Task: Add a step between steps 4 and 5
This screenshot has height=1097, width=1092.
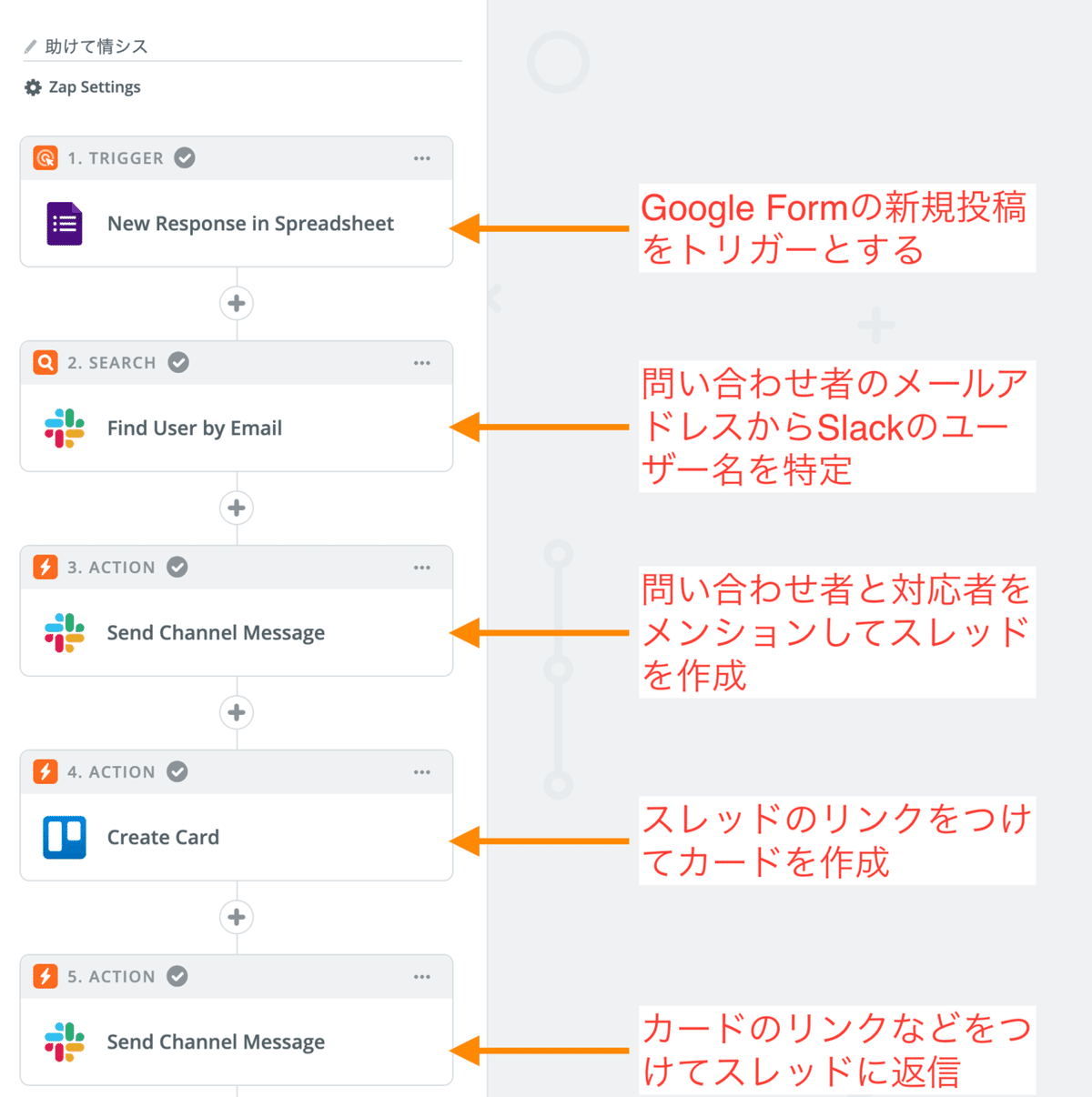Action: (237, 917)
